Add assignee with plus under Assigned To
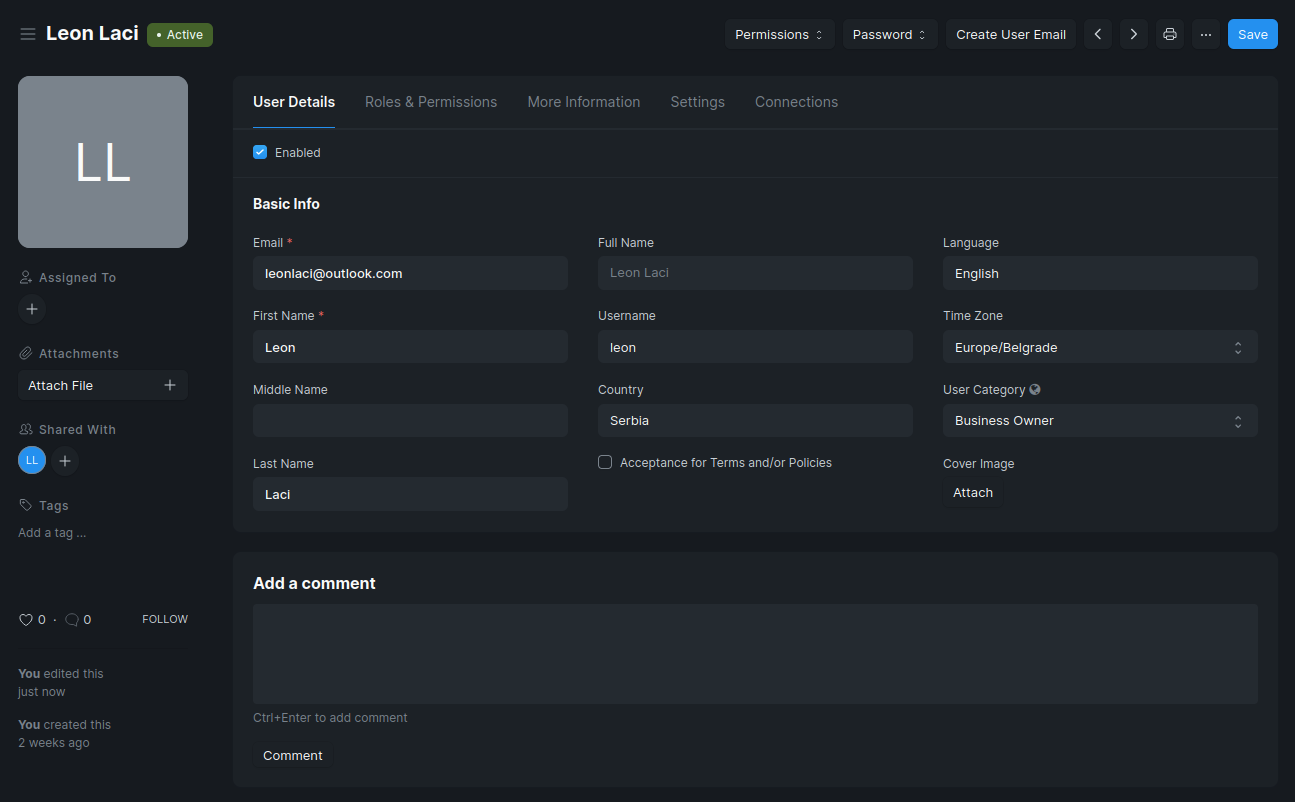This screenshot has width=1295, height=802. [x=32, y=309]
